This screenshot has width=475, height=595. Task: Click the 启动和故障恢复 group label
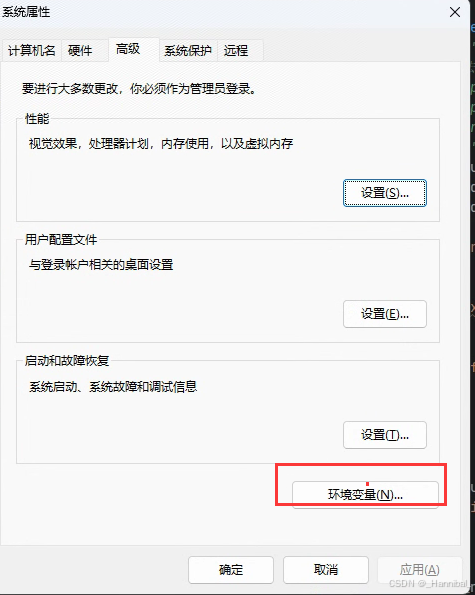67,360
